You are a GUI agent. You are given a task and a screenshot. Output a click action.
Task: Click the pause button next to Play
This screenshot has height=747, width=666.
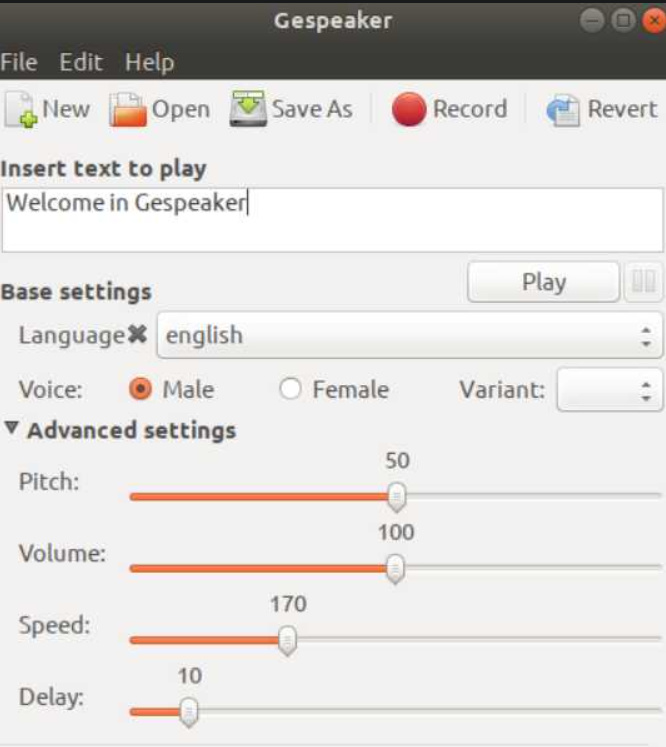[x=643, y=282]
